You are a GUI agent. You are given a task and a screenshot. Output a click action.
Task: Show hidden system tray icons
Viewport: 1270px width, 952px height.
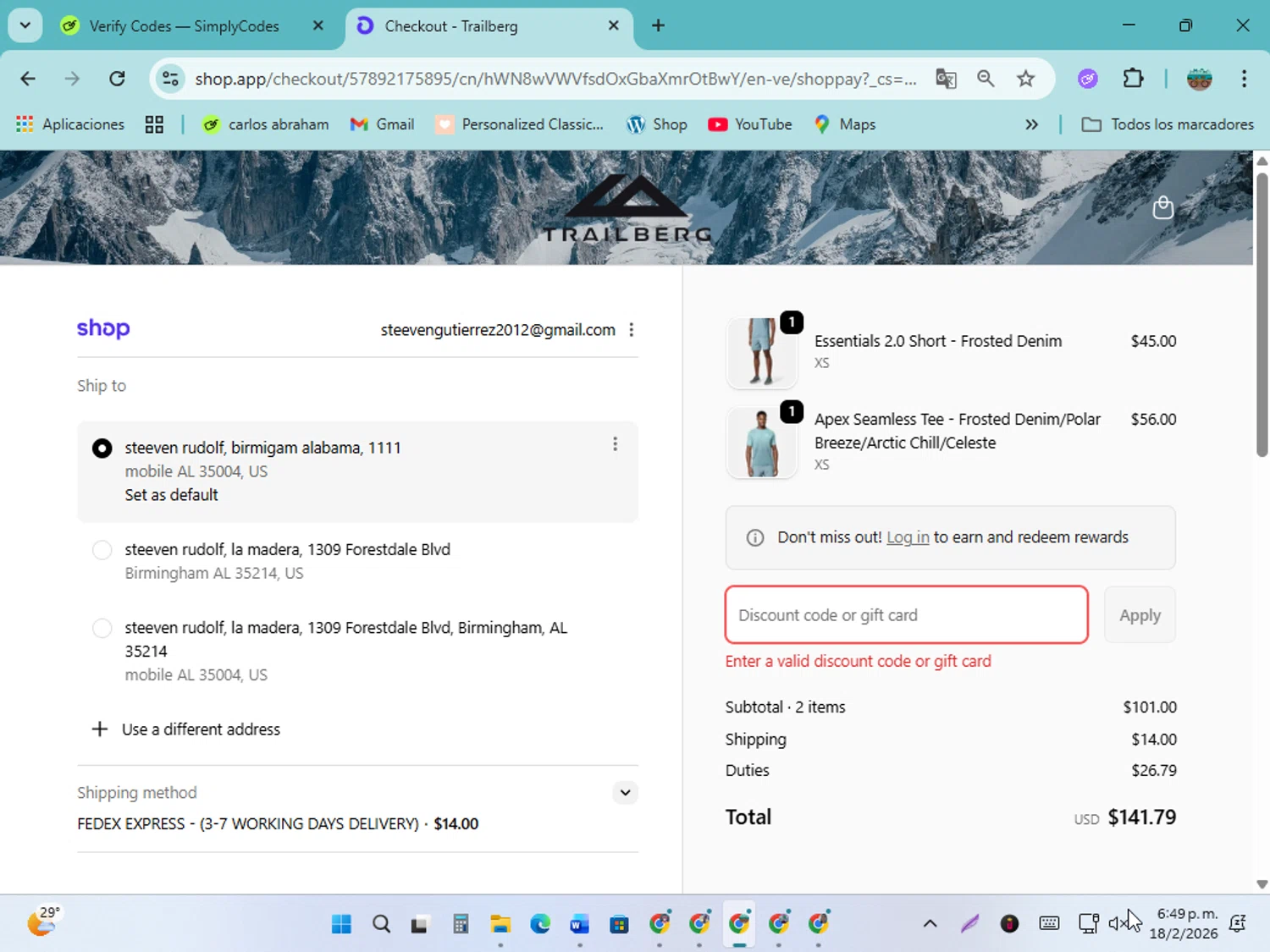coord(930,923)
